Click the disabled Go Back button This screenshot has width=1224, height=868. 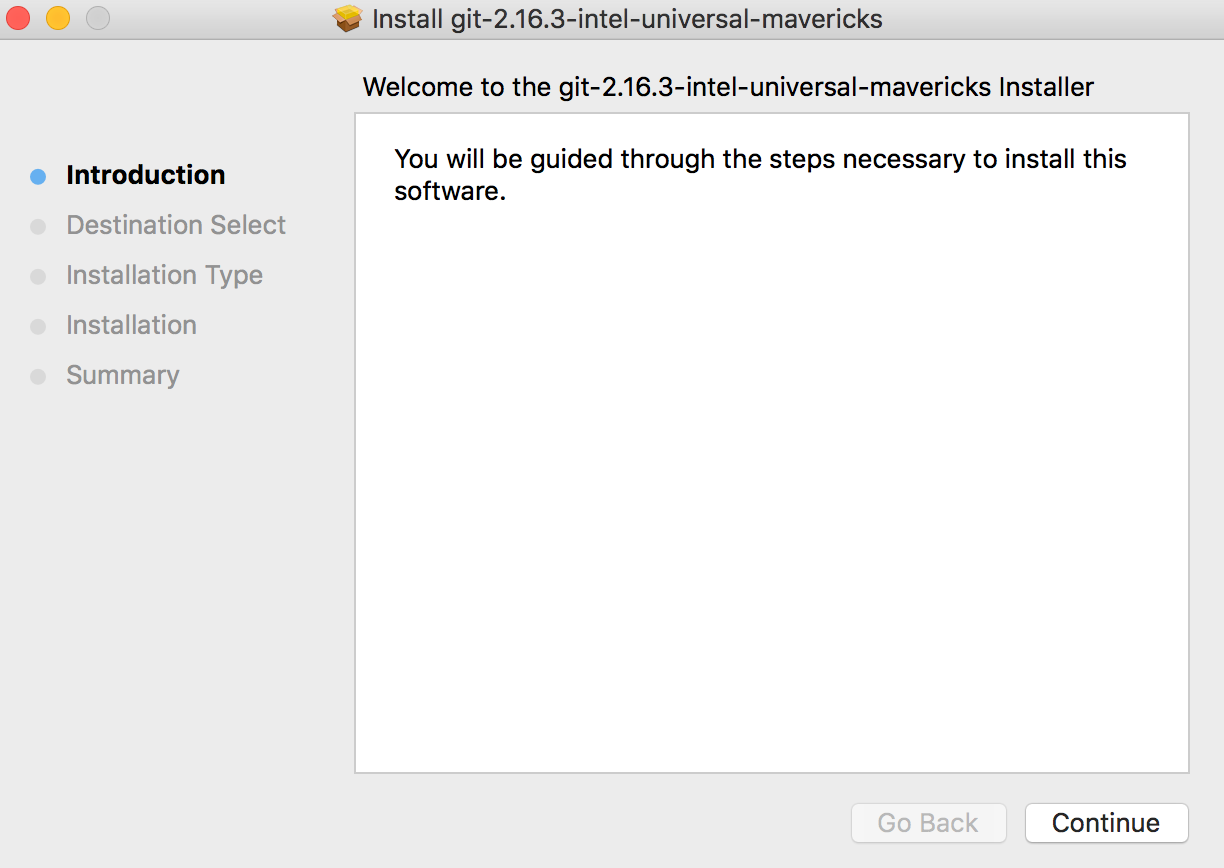[928, 823]
